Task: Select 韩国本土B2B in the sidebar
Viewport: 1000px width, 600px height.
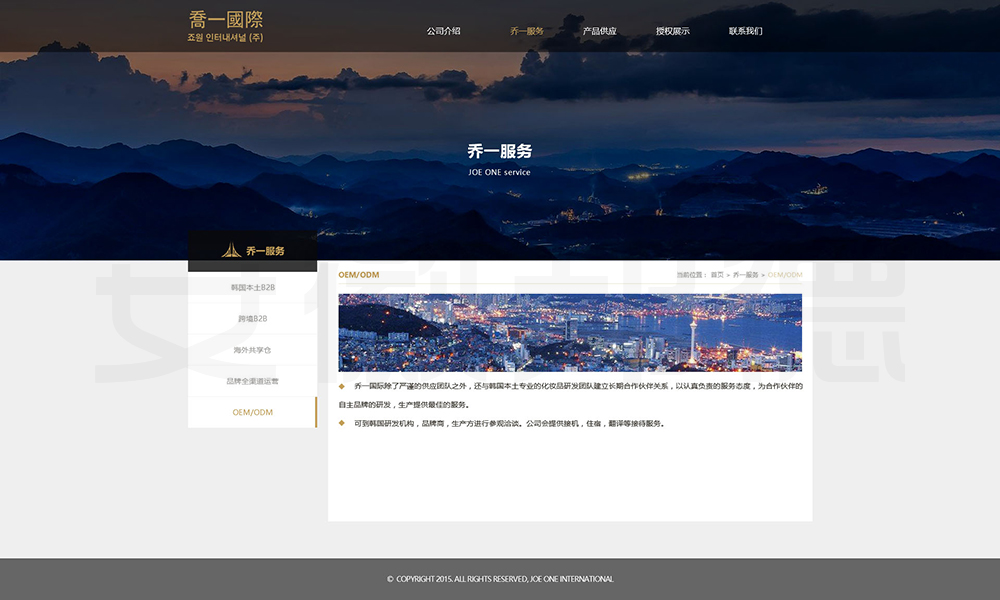Action: click(252, 288)
